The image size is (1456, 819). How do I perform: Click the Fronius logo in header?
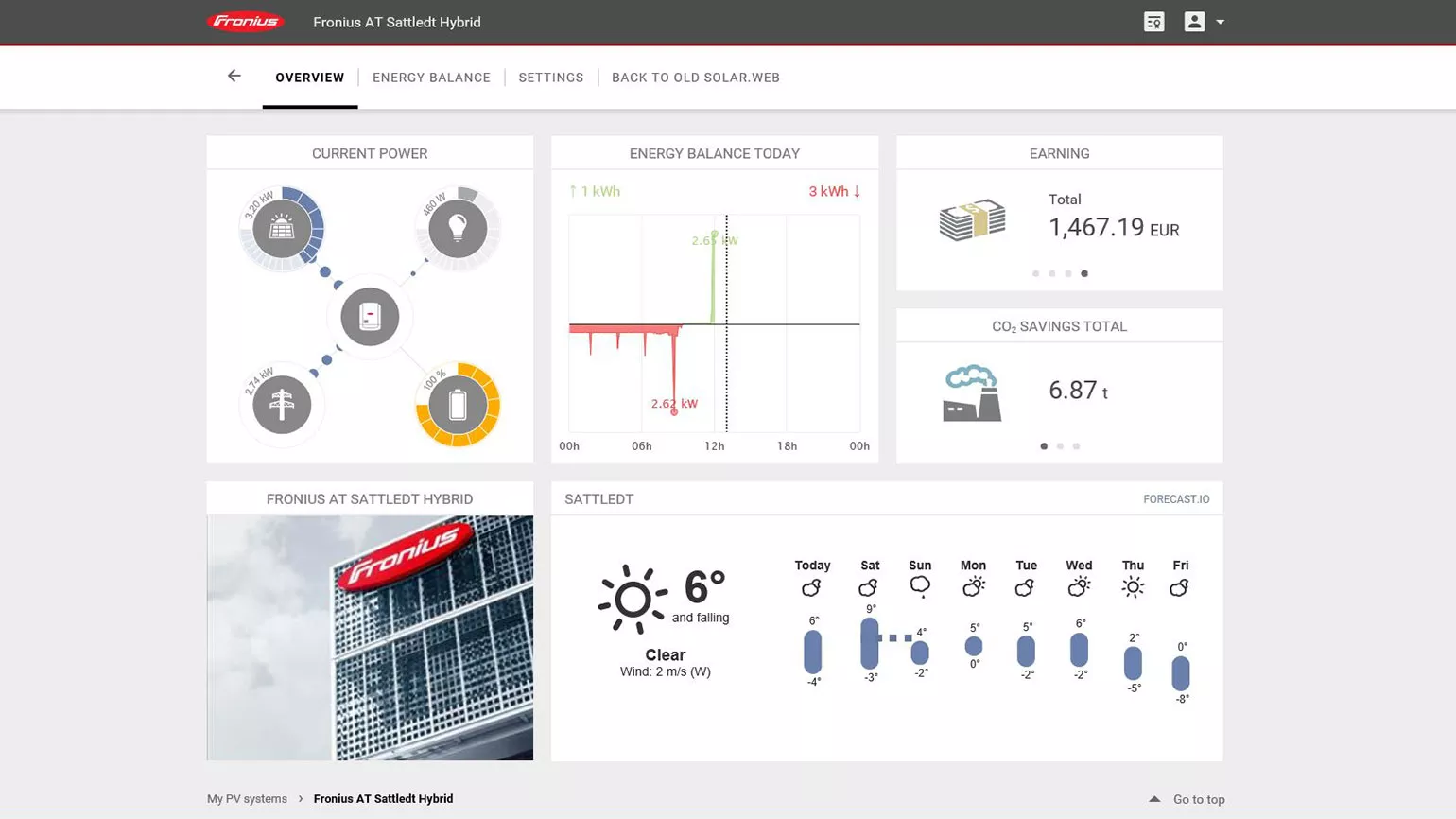click(246, 22)
